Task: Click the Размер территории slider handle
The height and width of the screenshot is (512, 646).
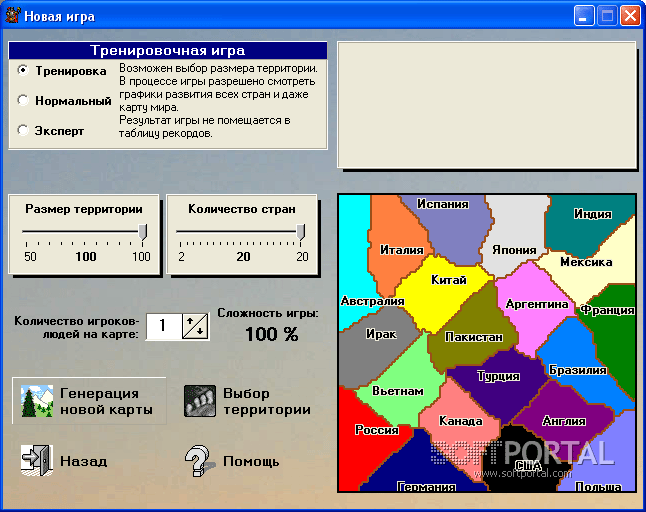Action: point(143,232)
